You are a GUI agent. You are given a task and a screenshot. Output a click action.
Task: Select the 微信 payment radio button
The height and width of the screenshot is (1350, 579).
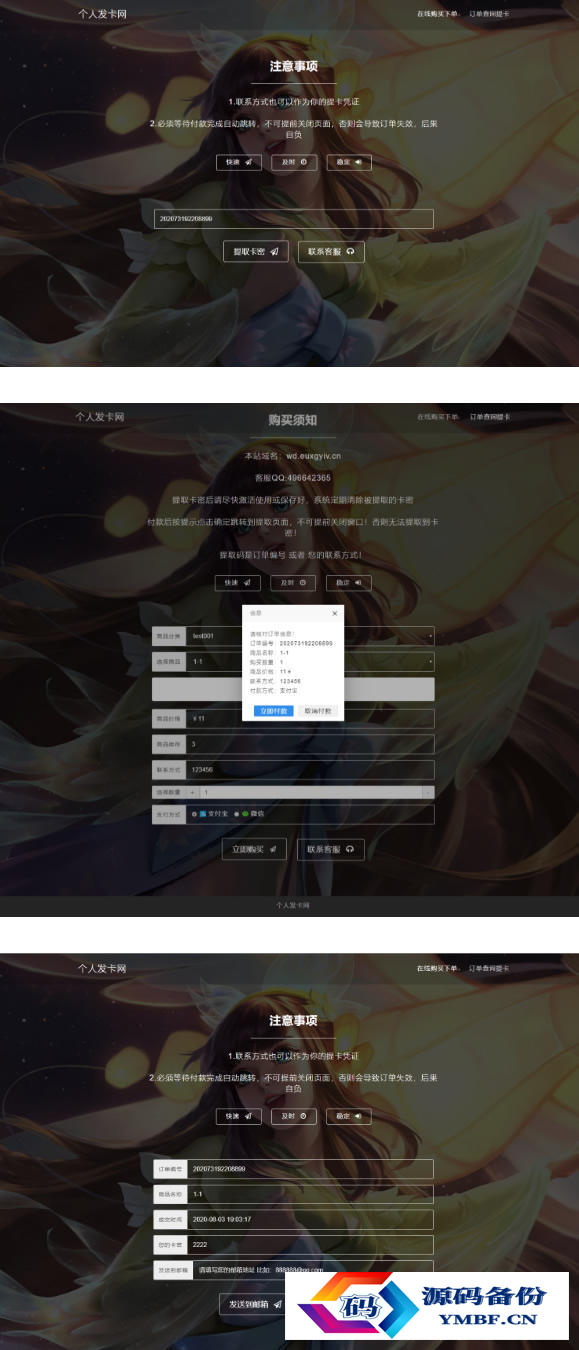click(x=236, y=814)
